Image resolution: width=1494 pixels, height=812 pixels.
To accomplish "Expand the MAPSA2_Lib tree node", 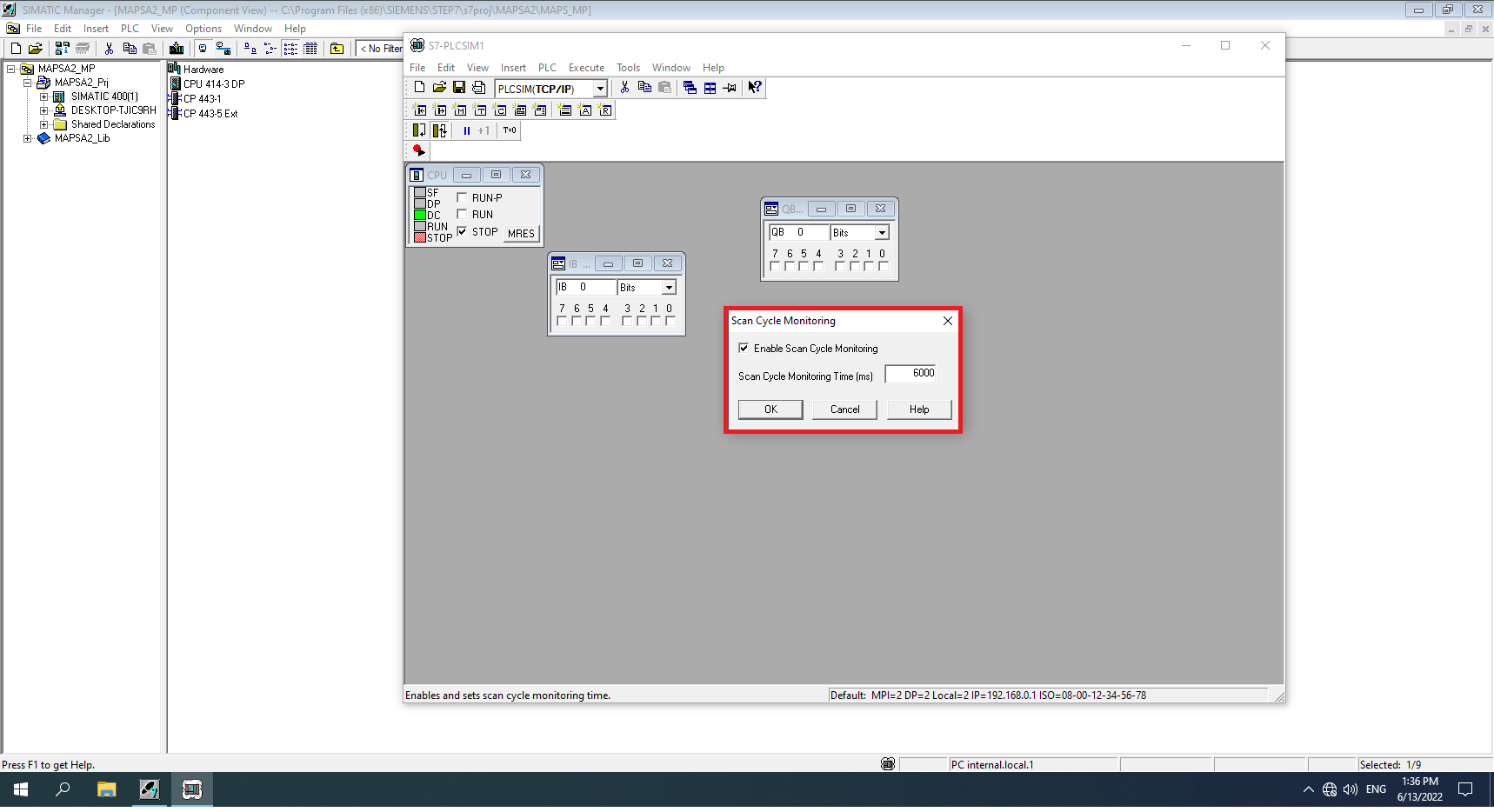I will 28,138.
